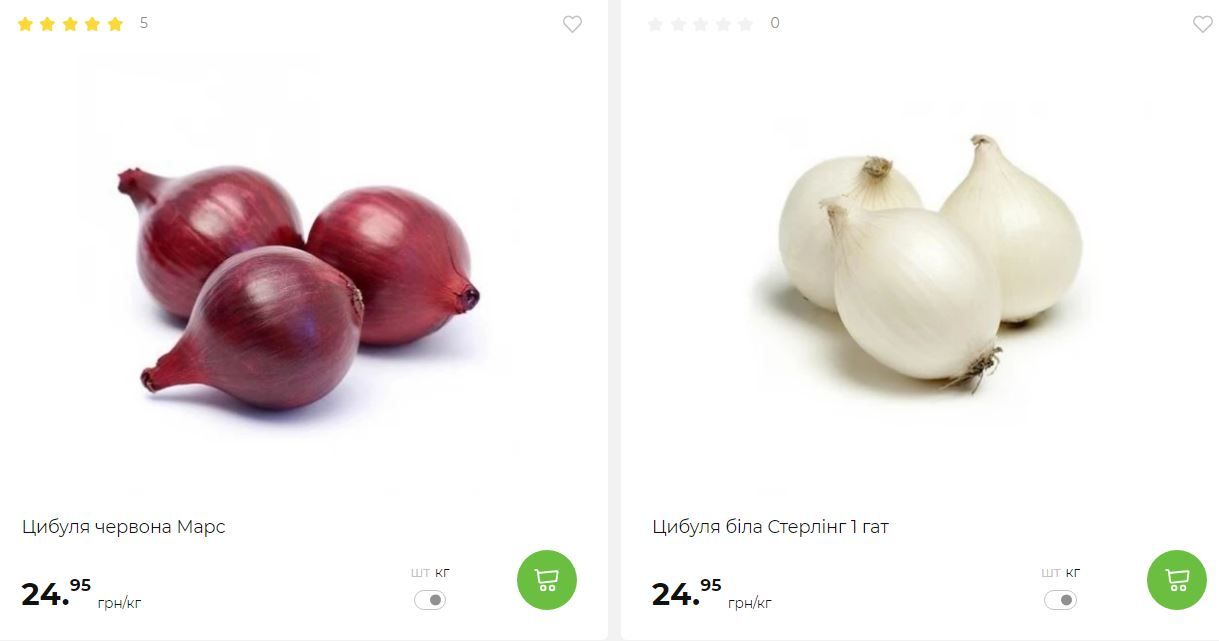Open the Цибуля червона Марс product title
The height and width of the screenshot is (641, 1219).
(x=124, y=527)
